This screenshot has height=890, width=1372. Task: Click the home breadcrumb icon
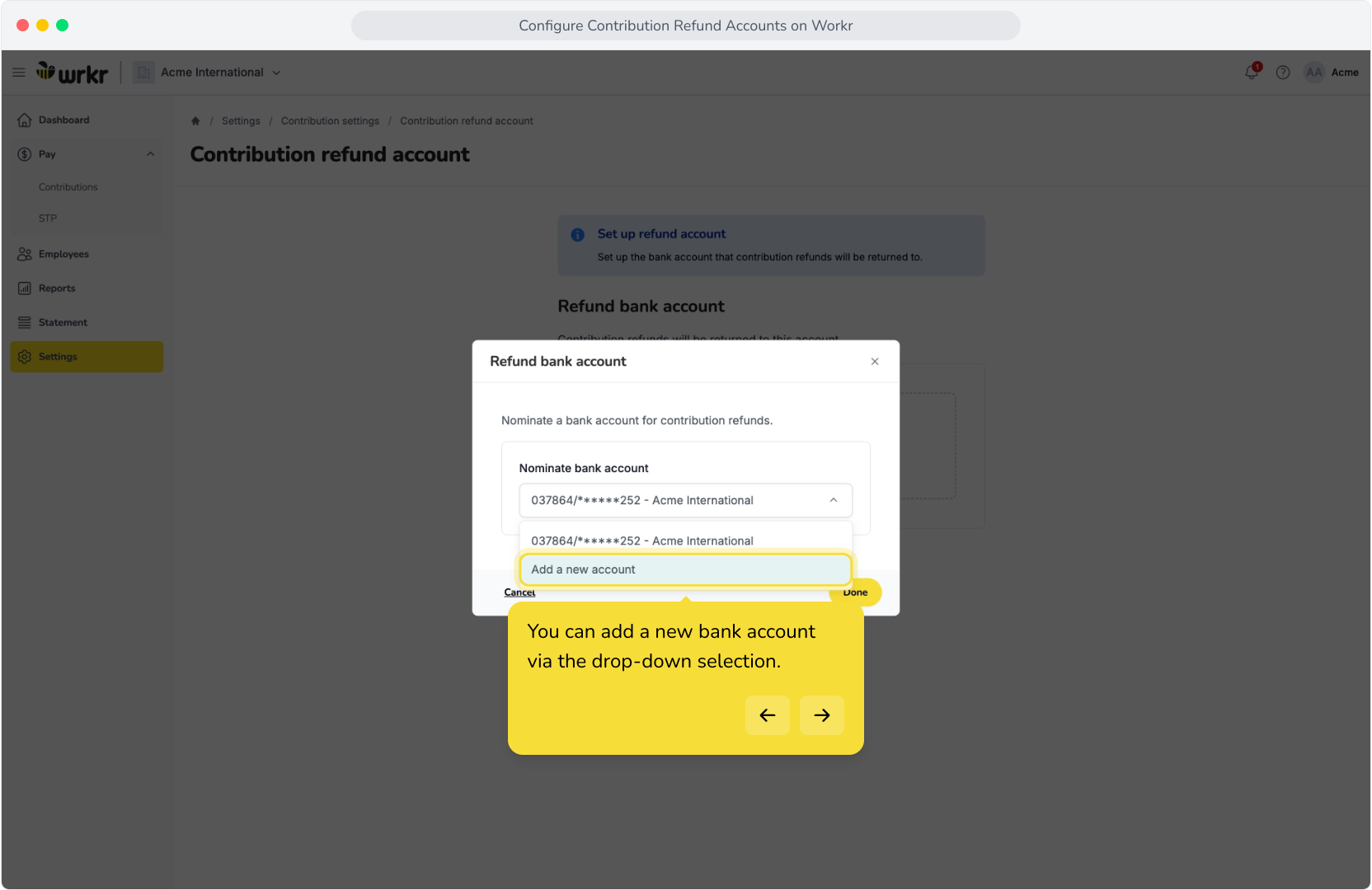tap(195, 121)
